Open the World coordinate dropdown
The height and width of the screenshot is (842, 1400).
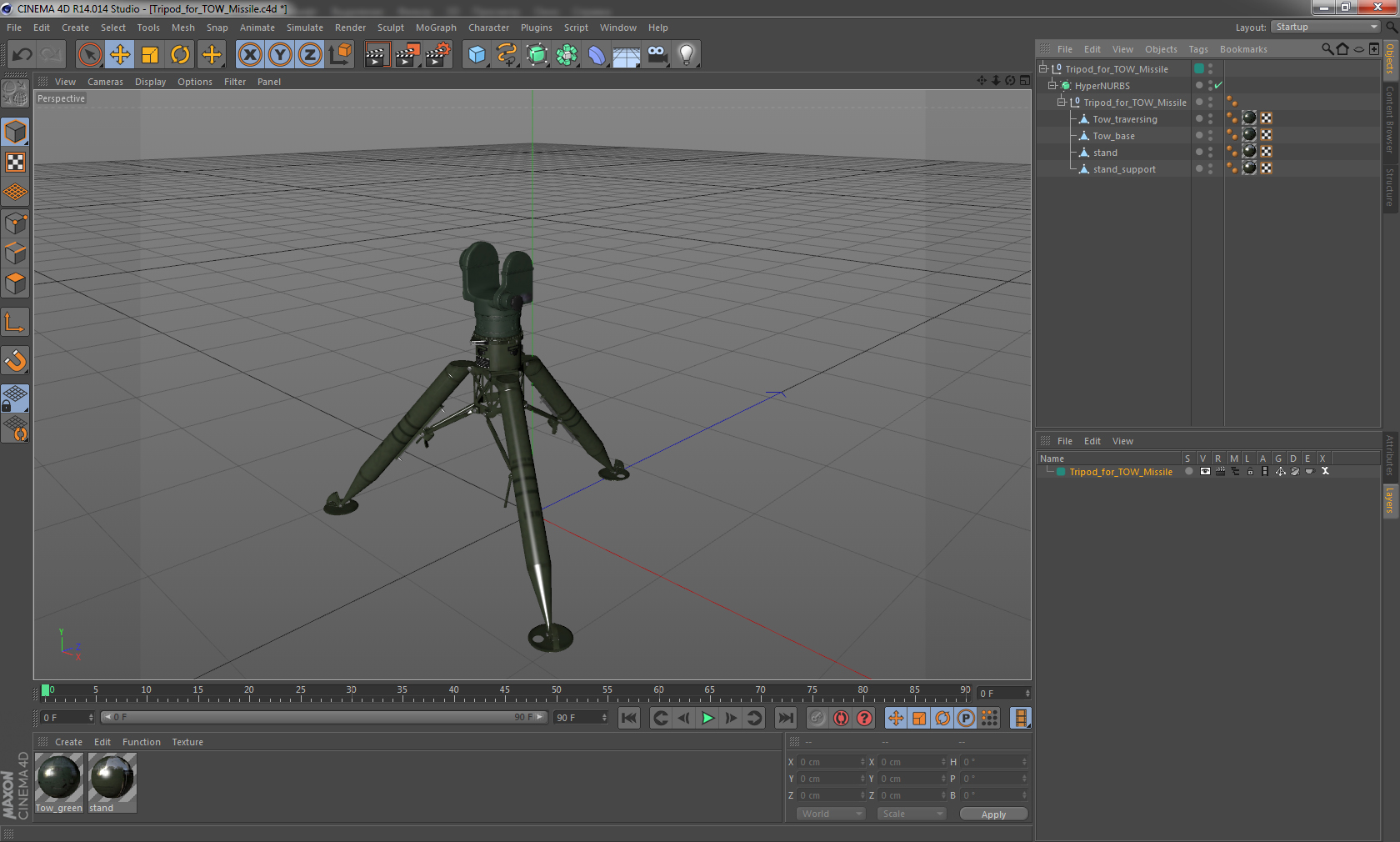(x=831, y=814)
